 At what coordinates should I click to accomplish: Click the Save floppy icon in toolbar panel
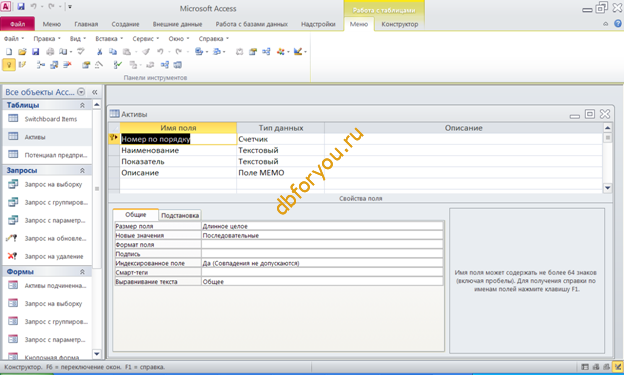35,52
